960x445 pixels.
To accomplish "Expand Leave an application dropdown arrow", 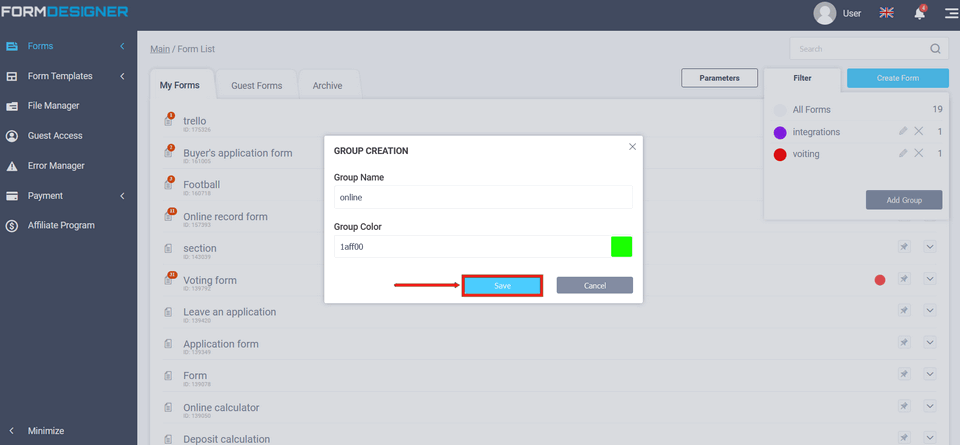I will pos(929,310).
